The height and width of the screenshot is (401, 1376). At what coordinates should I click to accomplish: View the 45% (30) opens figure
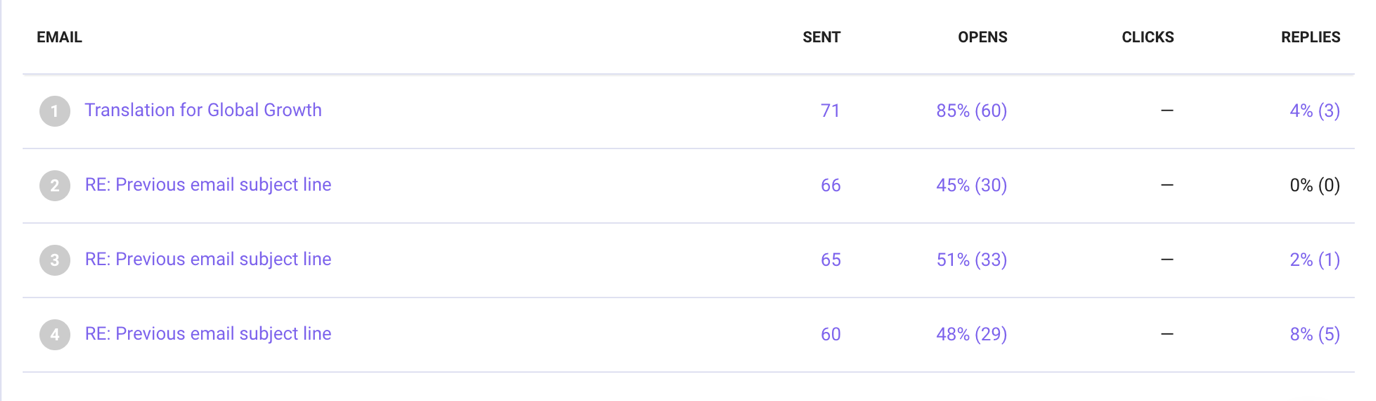[971, 185]
